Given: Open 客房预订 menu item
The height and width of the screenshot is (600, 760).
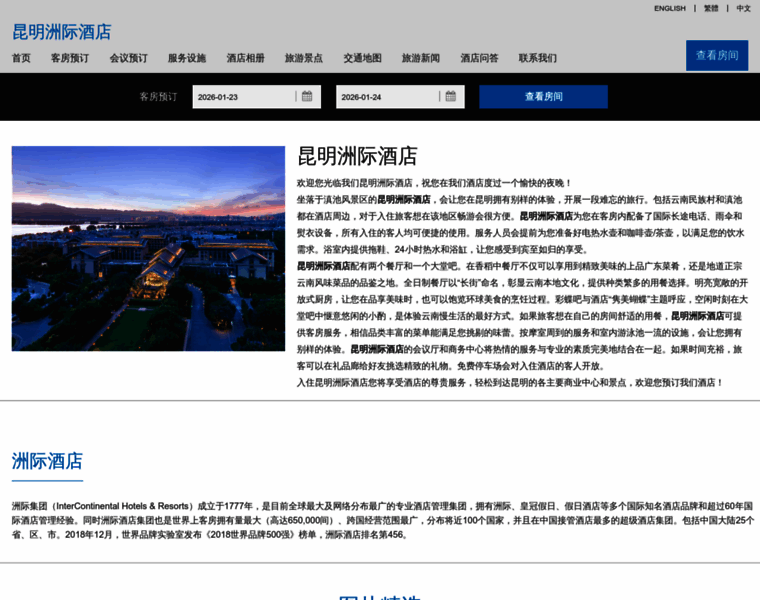Looking at the screenshot, I should (x=70, y=58).
